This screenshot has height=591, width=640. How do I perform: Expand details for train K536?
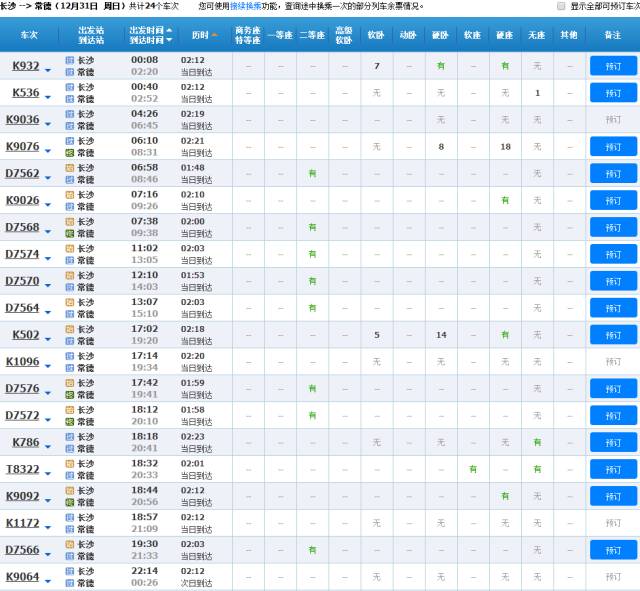[x=48, y=98]
